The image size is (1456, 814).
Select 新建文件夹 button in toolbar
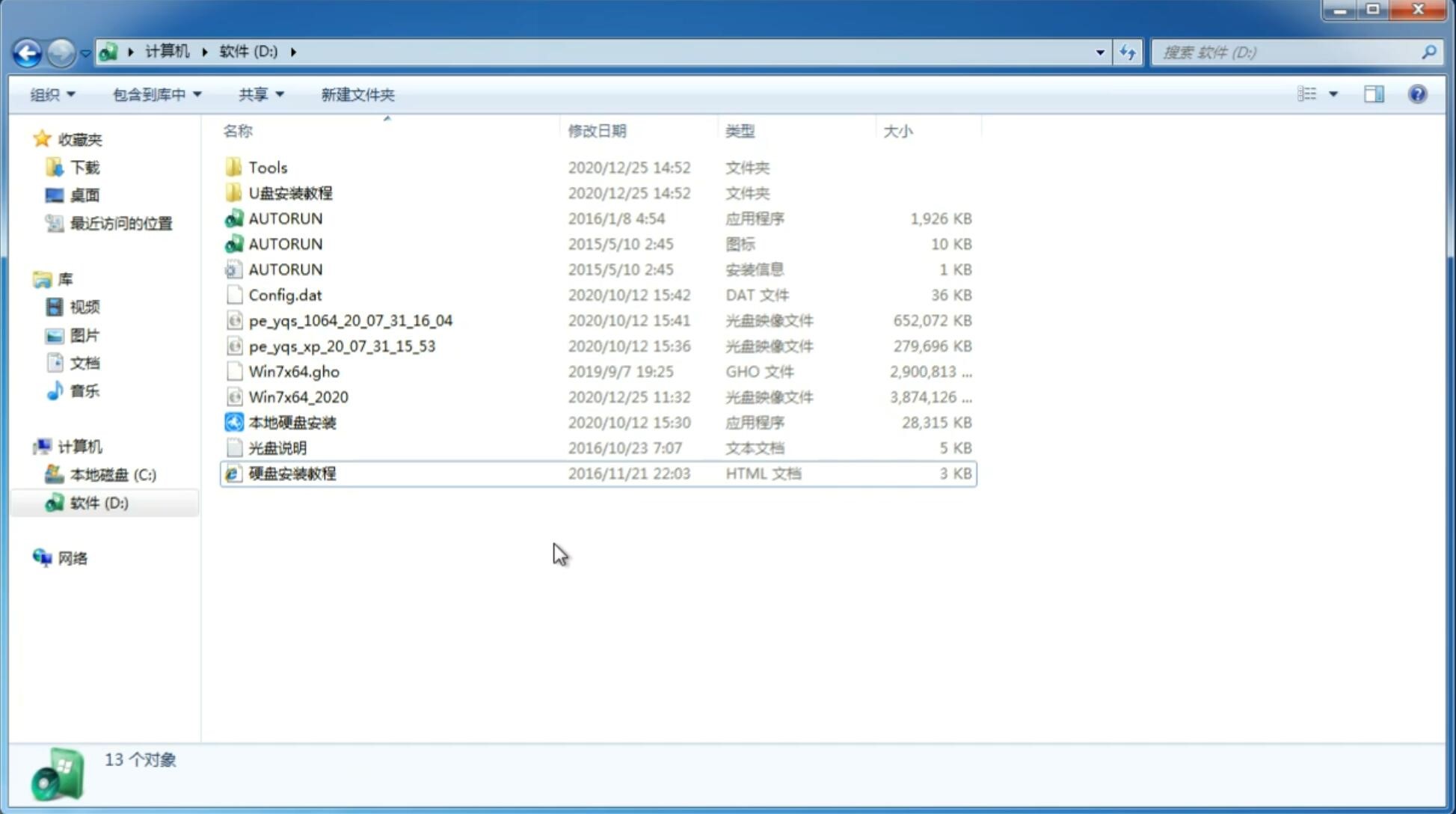[358, 94]
